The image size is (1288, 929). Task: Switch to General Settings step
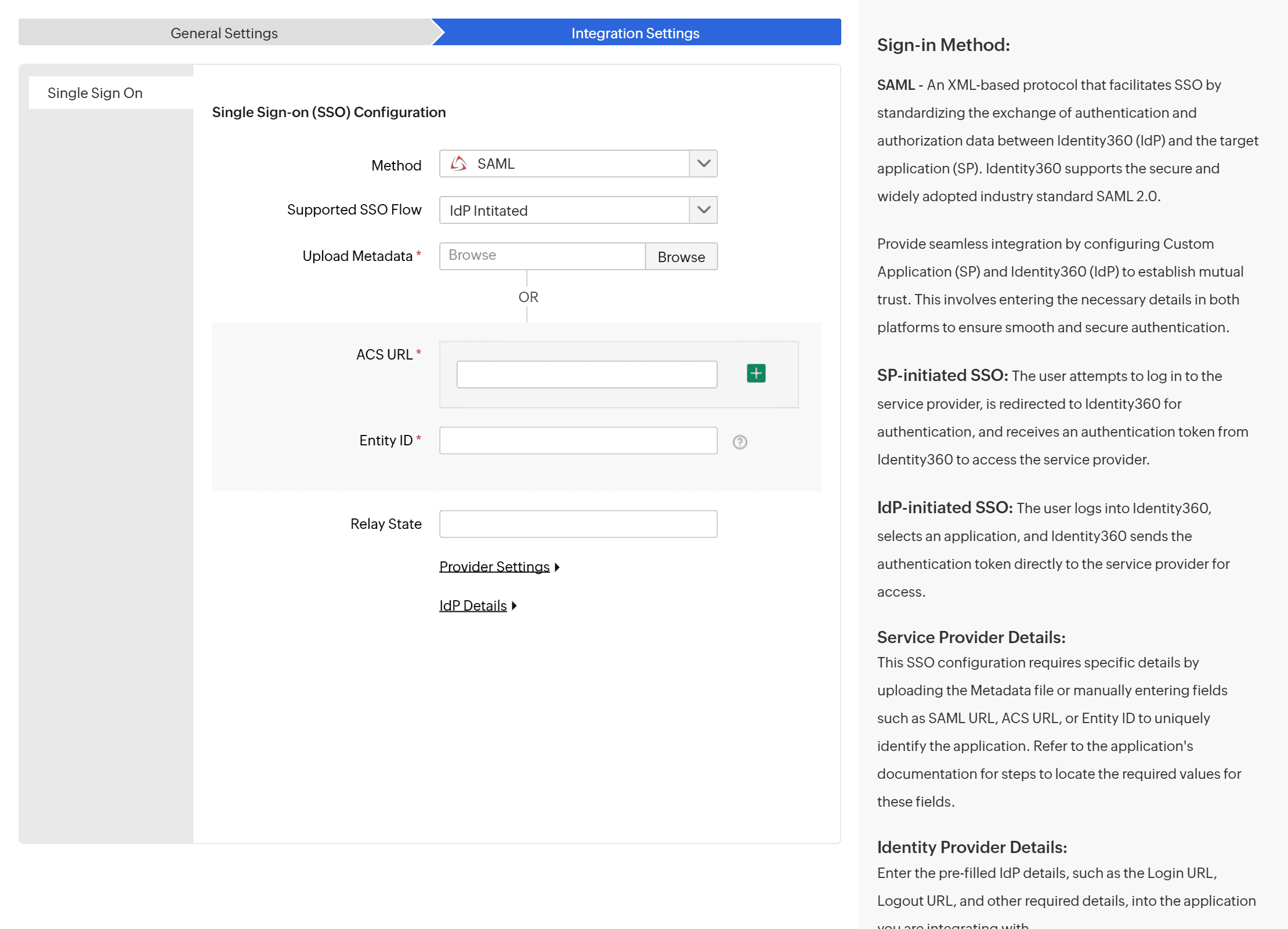[225, 32]
